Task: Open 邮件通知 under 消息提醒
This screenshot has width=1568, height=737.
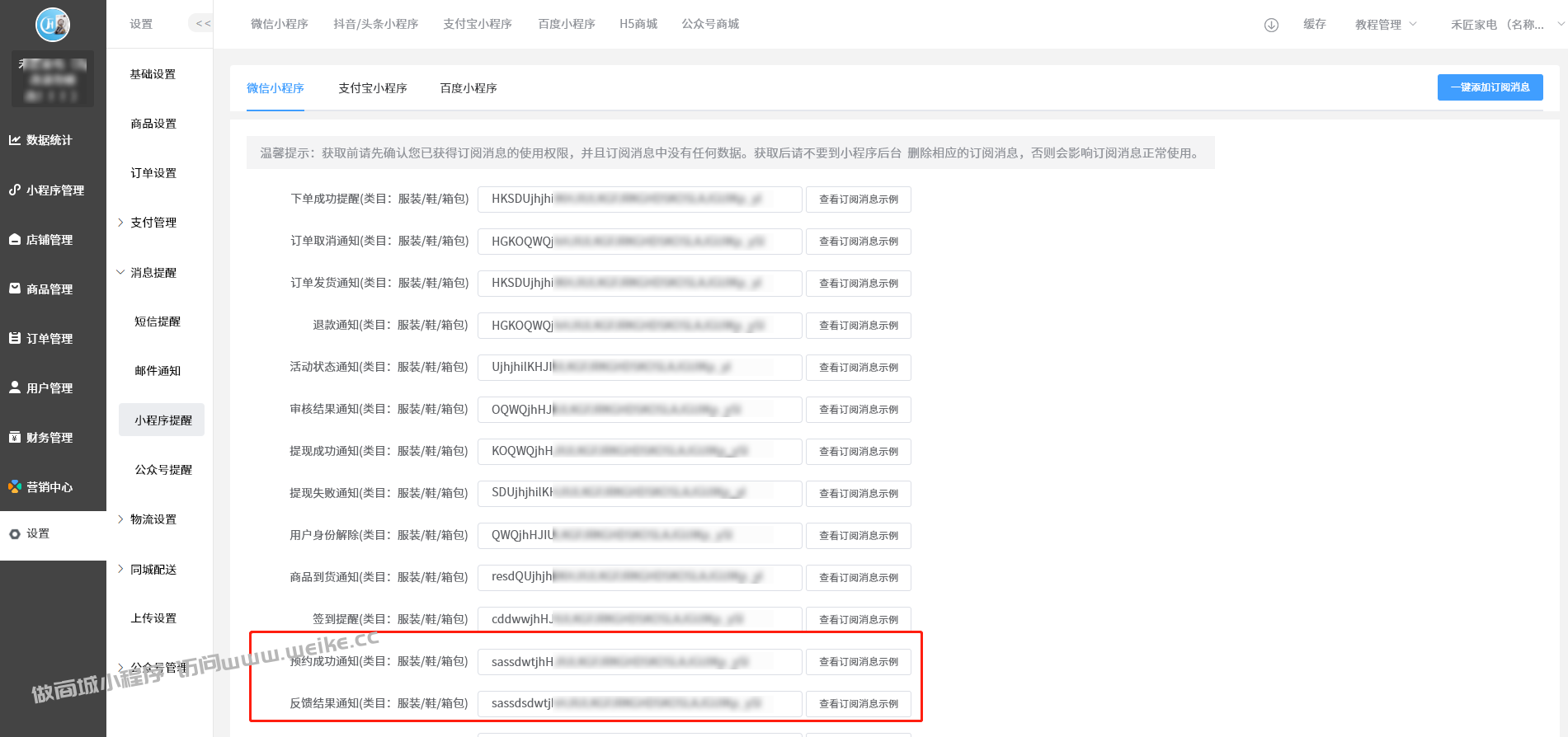Action: click(x=158, y=371)
